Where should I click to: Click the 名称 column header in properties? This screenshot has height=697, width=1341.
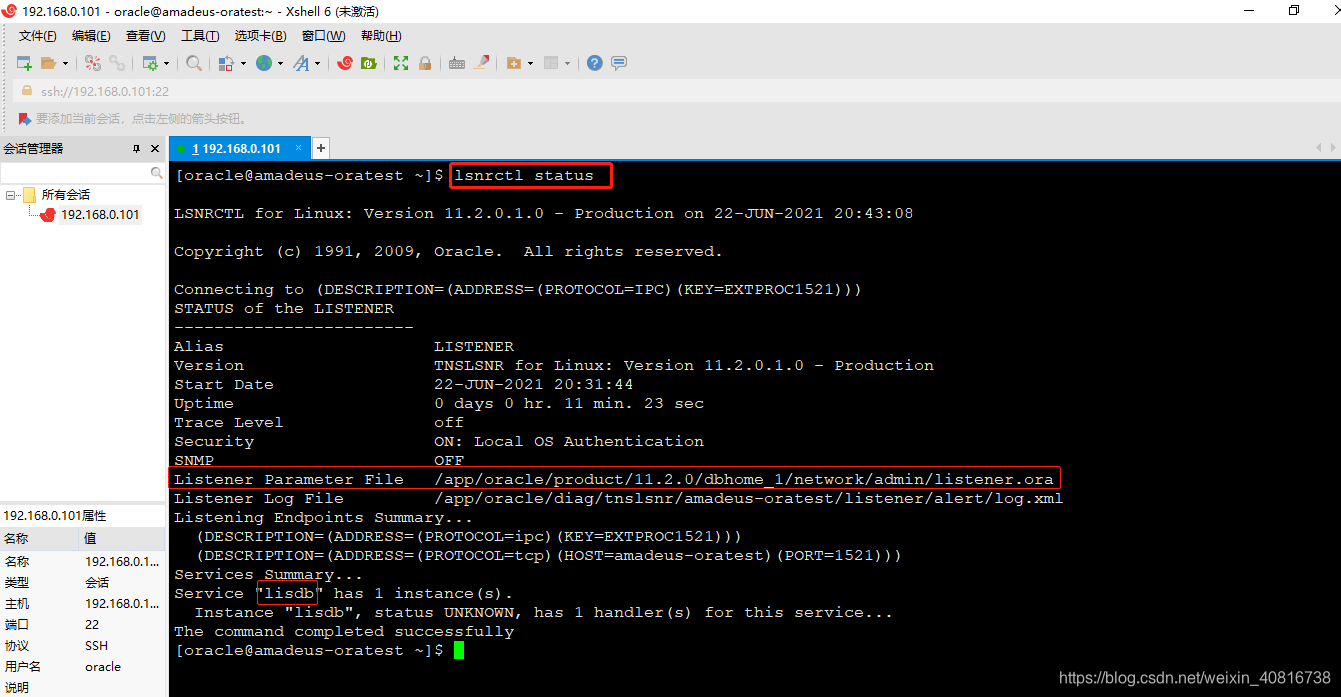point(40,539)
